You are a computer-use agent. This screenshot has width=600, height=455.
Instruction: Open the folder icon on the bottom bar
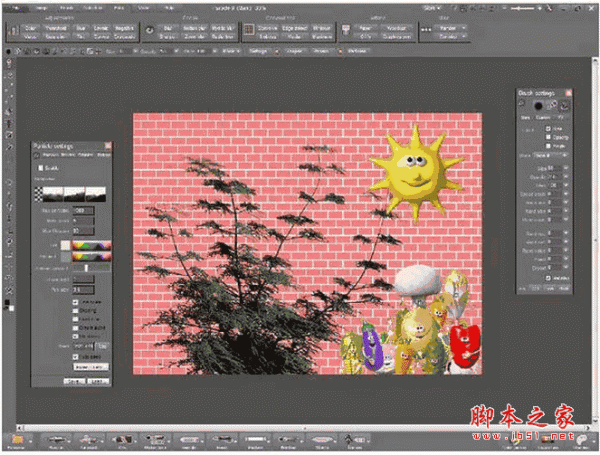[17, 439]
